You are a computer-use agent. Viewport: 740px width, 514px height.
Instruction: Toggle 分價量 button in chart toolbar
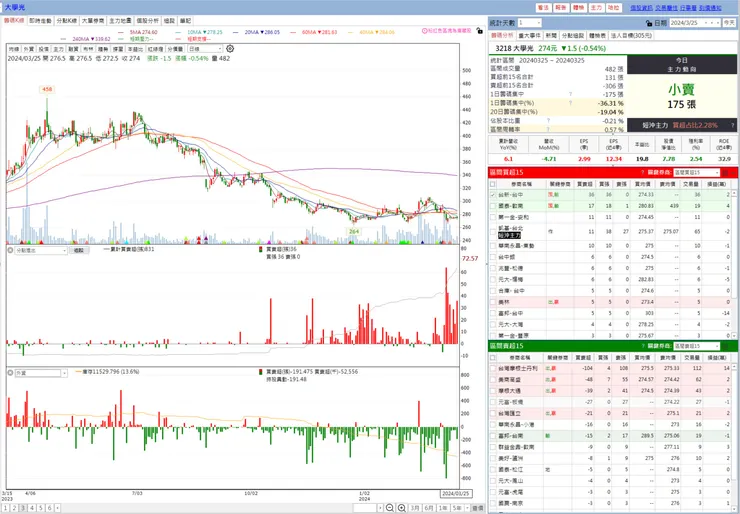tap(175, 49)
